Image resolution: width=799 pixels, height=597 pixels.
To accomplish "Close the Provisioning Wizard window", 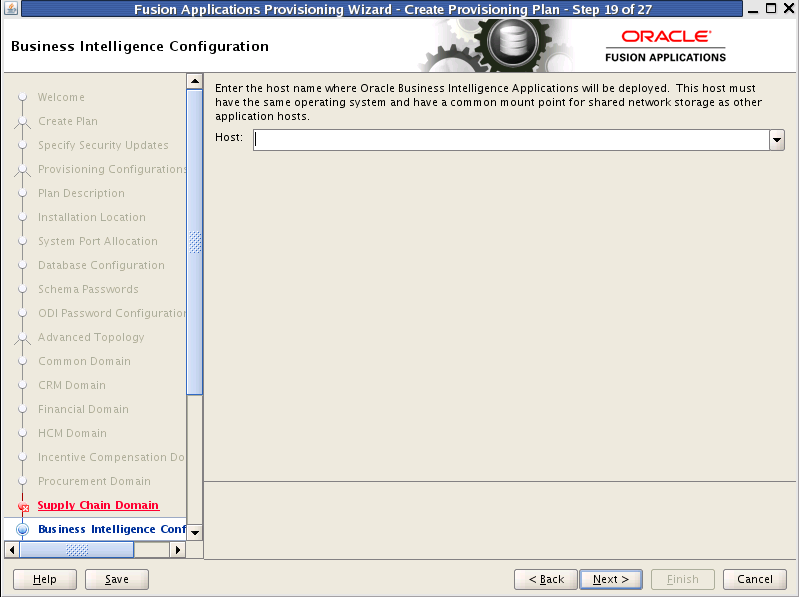I will 789,8.
